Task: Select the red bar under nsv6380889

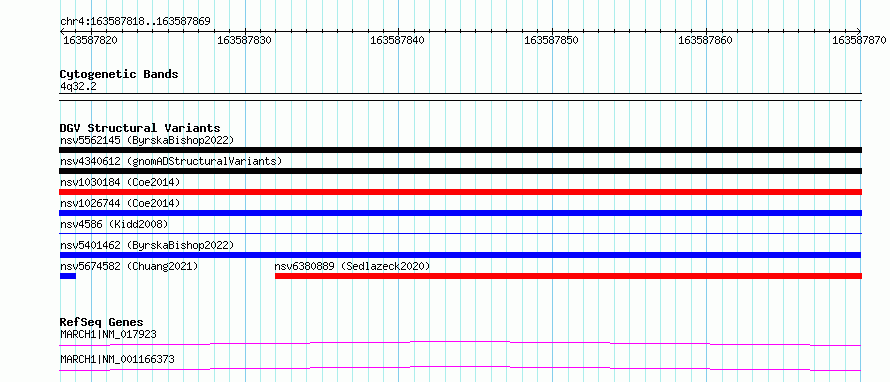Action: pos(568,276)
